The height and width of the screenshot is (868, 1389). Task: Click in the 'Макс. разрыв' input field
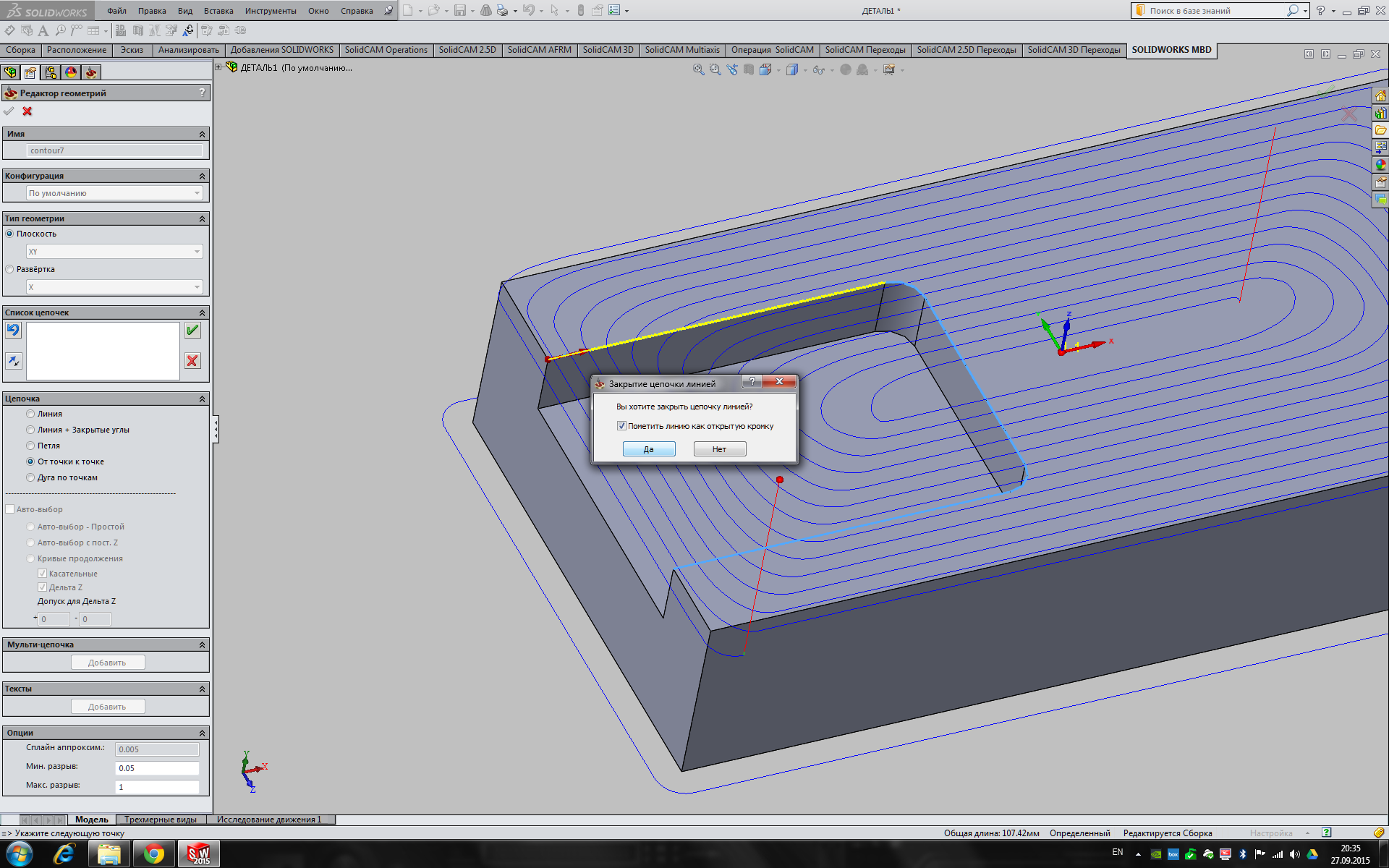tap(157, 787)
